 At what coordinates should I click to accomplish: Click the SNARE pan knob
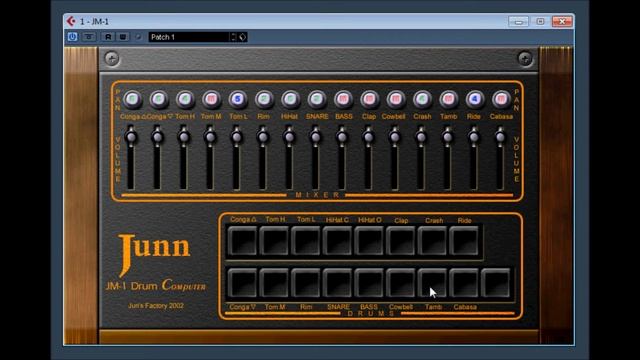[317, 99]
